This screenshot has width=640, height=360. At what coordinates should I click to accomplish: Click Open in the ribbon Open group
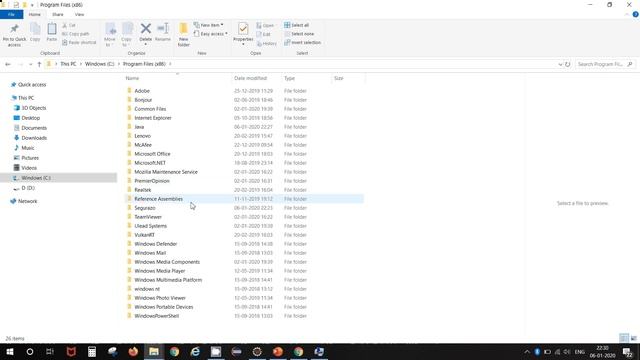click(265, 25)
